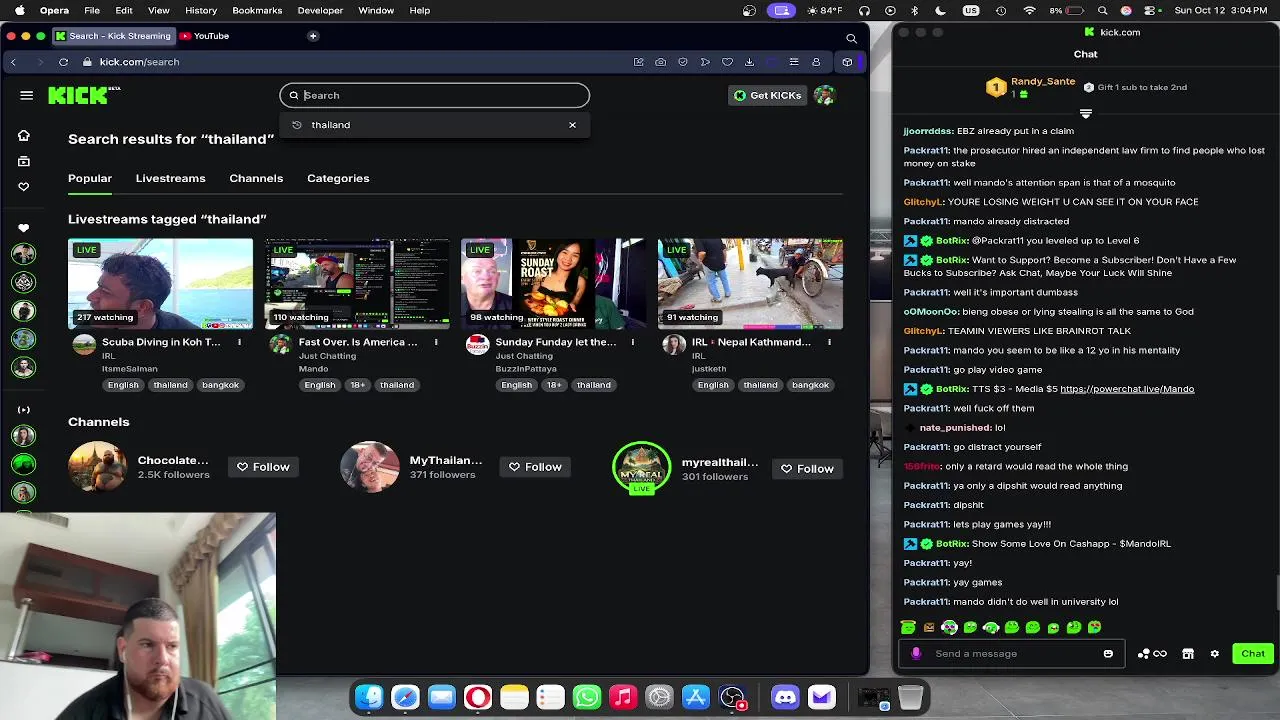
Task: Follow the Chocolate channel
Action: (263, 467)
